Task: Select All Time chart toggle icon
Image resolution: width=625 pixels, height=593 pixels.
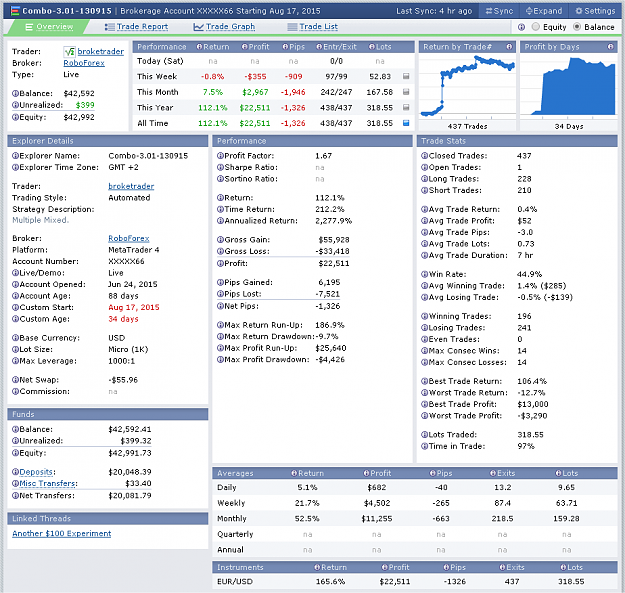Action: pyautogui.click(x=406, y=123)
